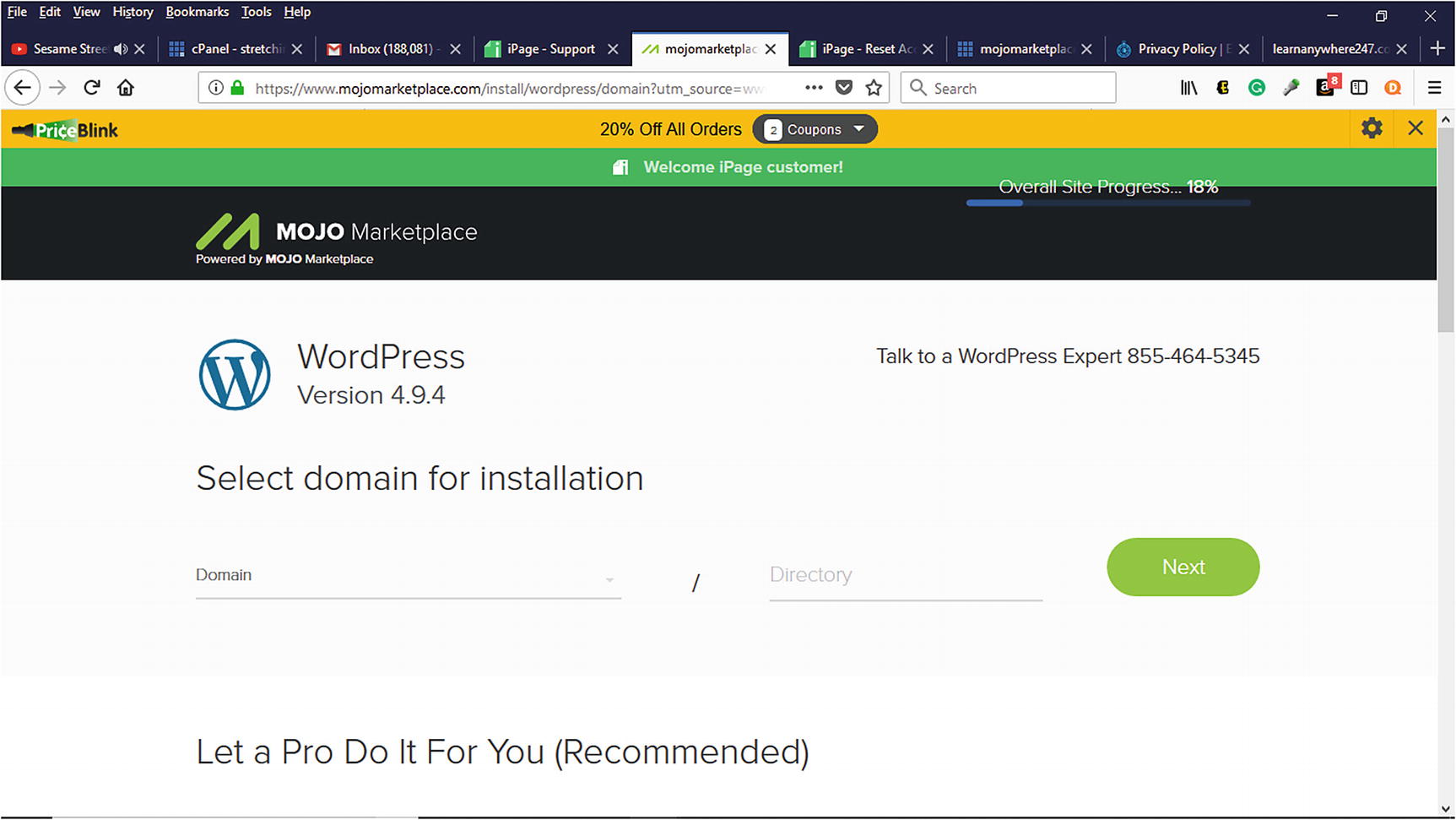Viewport: 1456px width, 820px height.
Task: Open a new browser tab
Action: [x=1437, y=49]
